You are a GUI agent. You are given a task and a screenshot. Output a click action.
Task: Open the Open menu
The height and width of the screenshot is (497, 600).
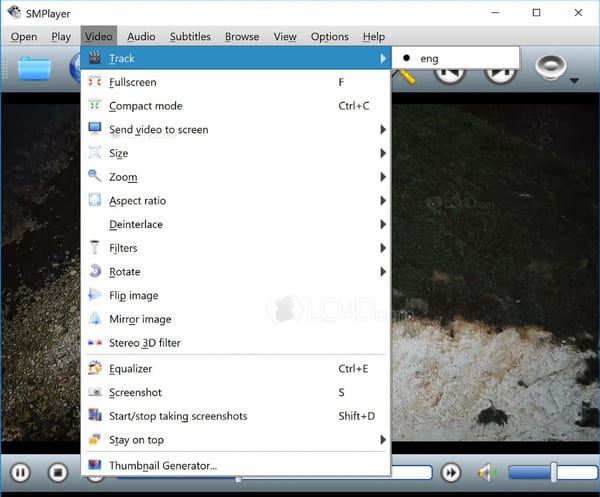[x=24, y=37]
